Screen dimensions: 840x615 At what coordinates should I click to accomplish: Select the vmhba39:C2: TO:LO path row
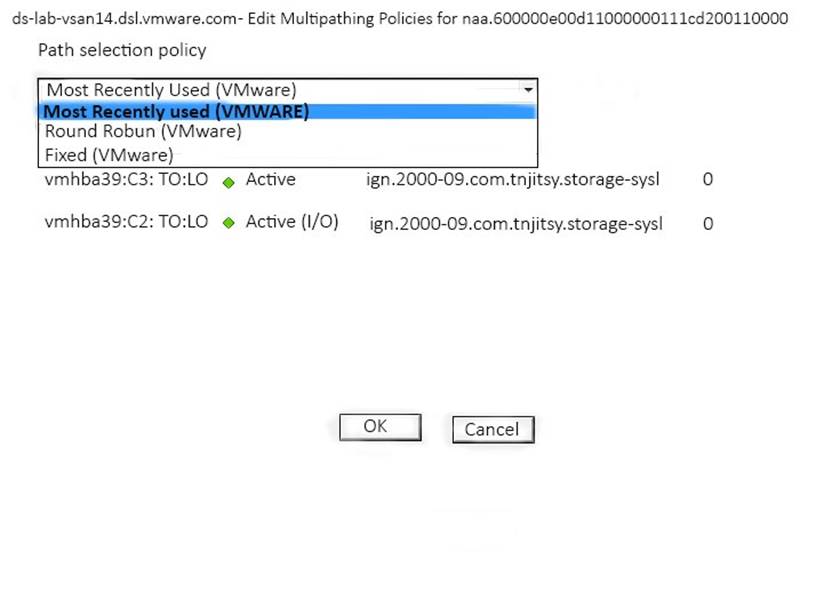tap(379, 222)
